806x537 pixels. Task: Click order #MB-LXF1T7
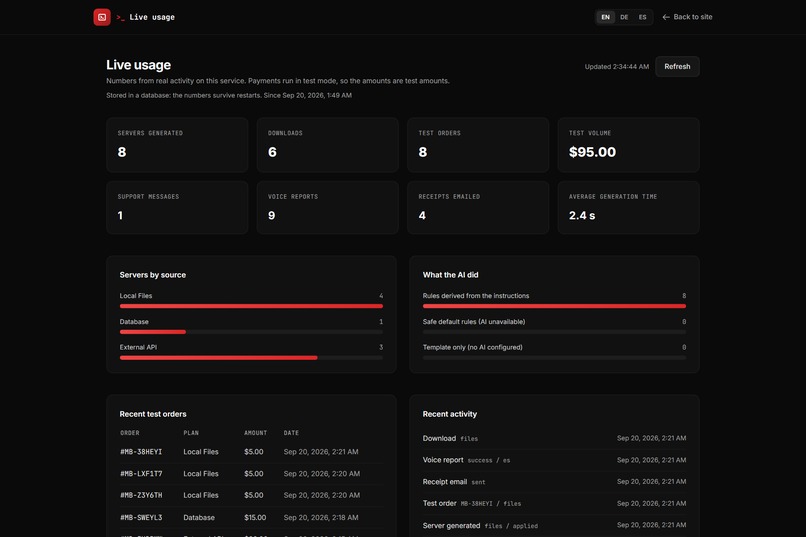coord(141,473)
